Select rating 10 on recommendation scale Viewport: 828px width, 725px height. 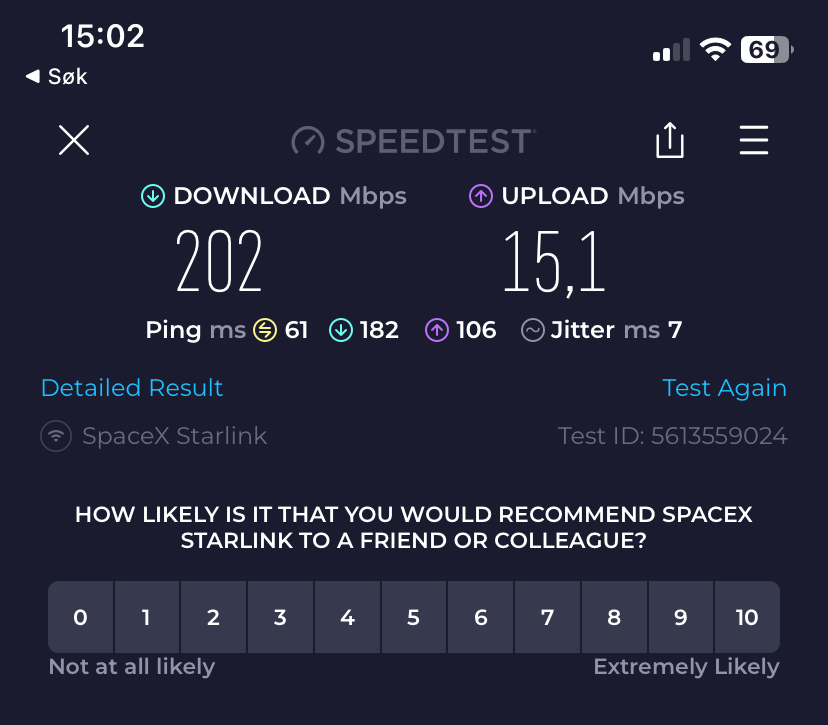click(x=747, y=617)
